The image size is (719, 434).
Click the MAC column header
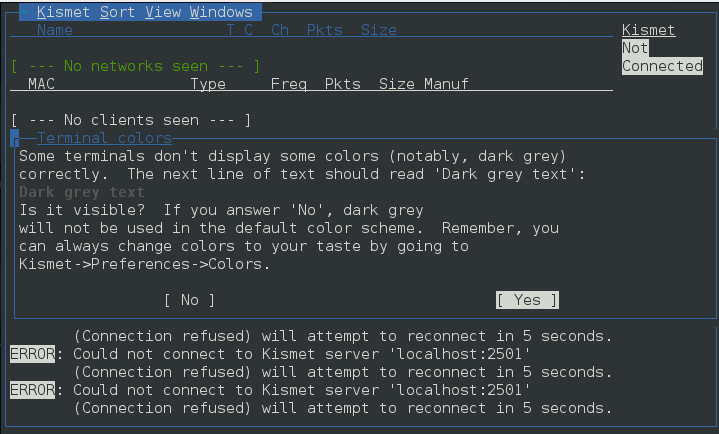pyautogui.click(x=41, y=84)
